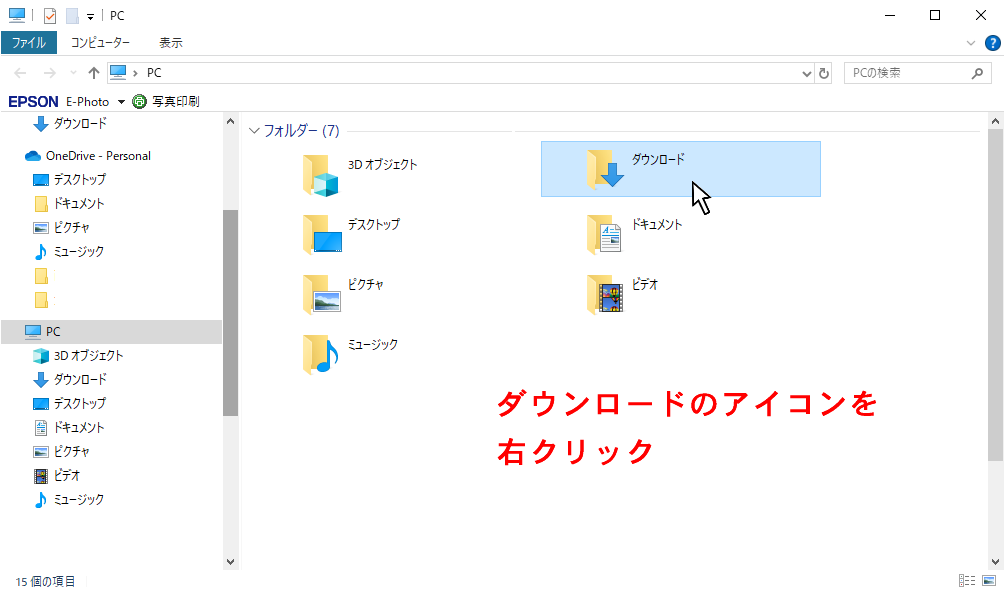Click the main pane scroll down arrow
The width and height of the screenshot is (1005, 594).
coord(995,562)
